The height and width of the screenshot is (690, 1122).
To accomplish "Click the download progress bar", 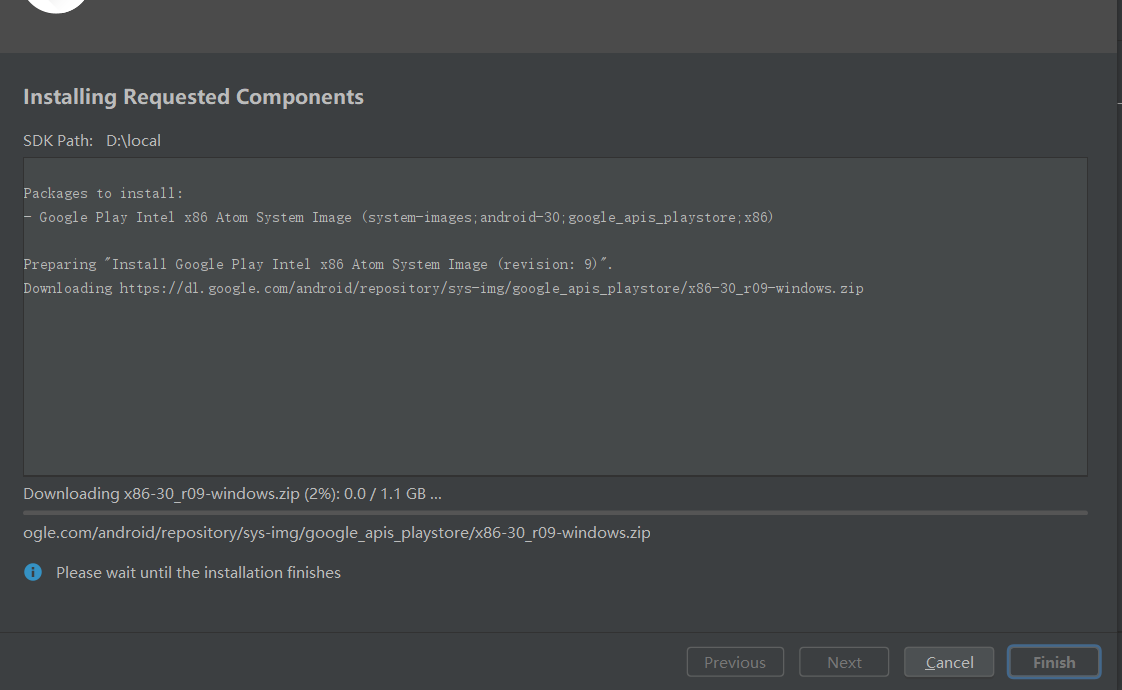I will pyautogui.click(x=555, y=513).
